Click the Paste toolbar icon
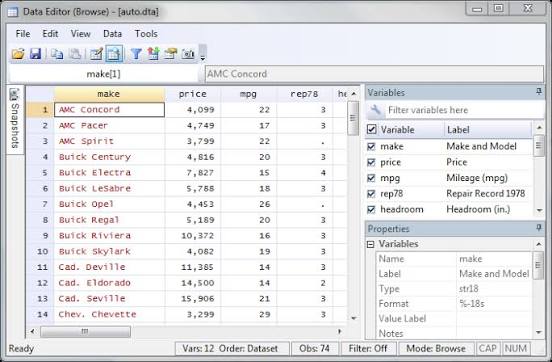The image size is (552, 362). coord(75,54)
